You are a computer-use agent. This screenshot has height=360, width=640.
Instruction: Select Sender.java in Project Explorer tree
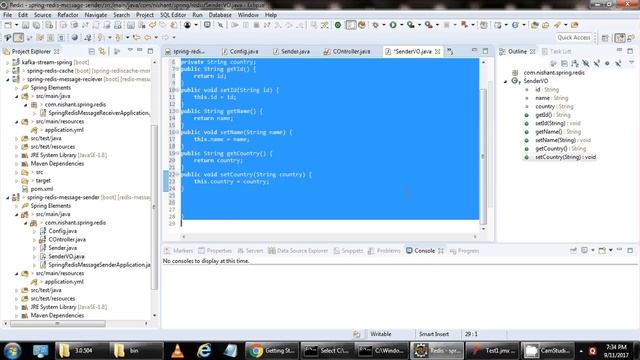pos(62,248)
